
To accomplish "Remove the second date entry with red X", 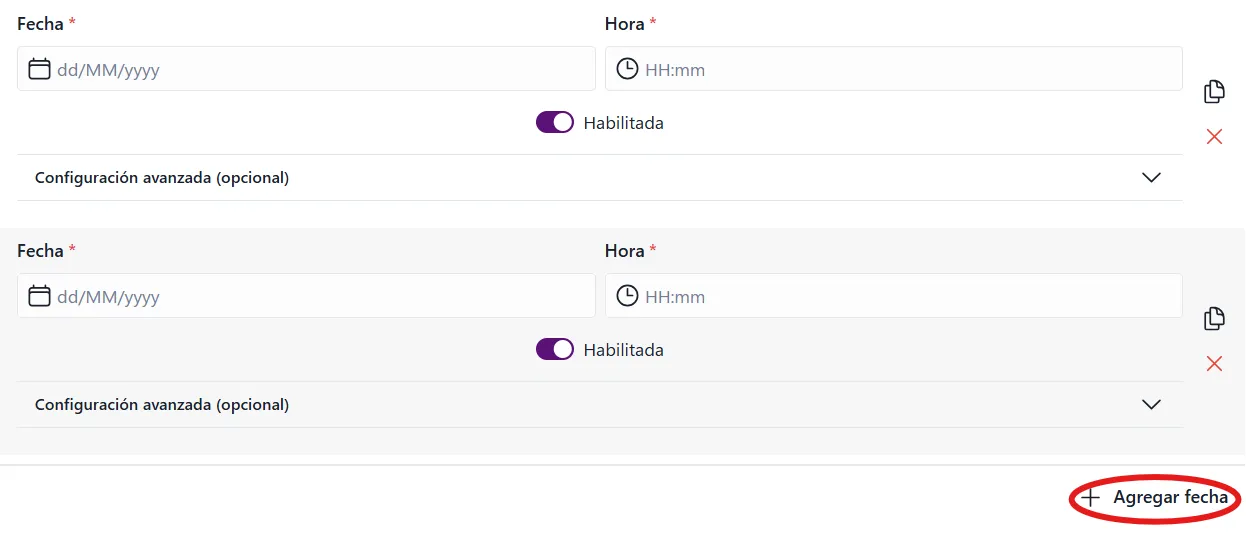I will (x=1214, y=364).
